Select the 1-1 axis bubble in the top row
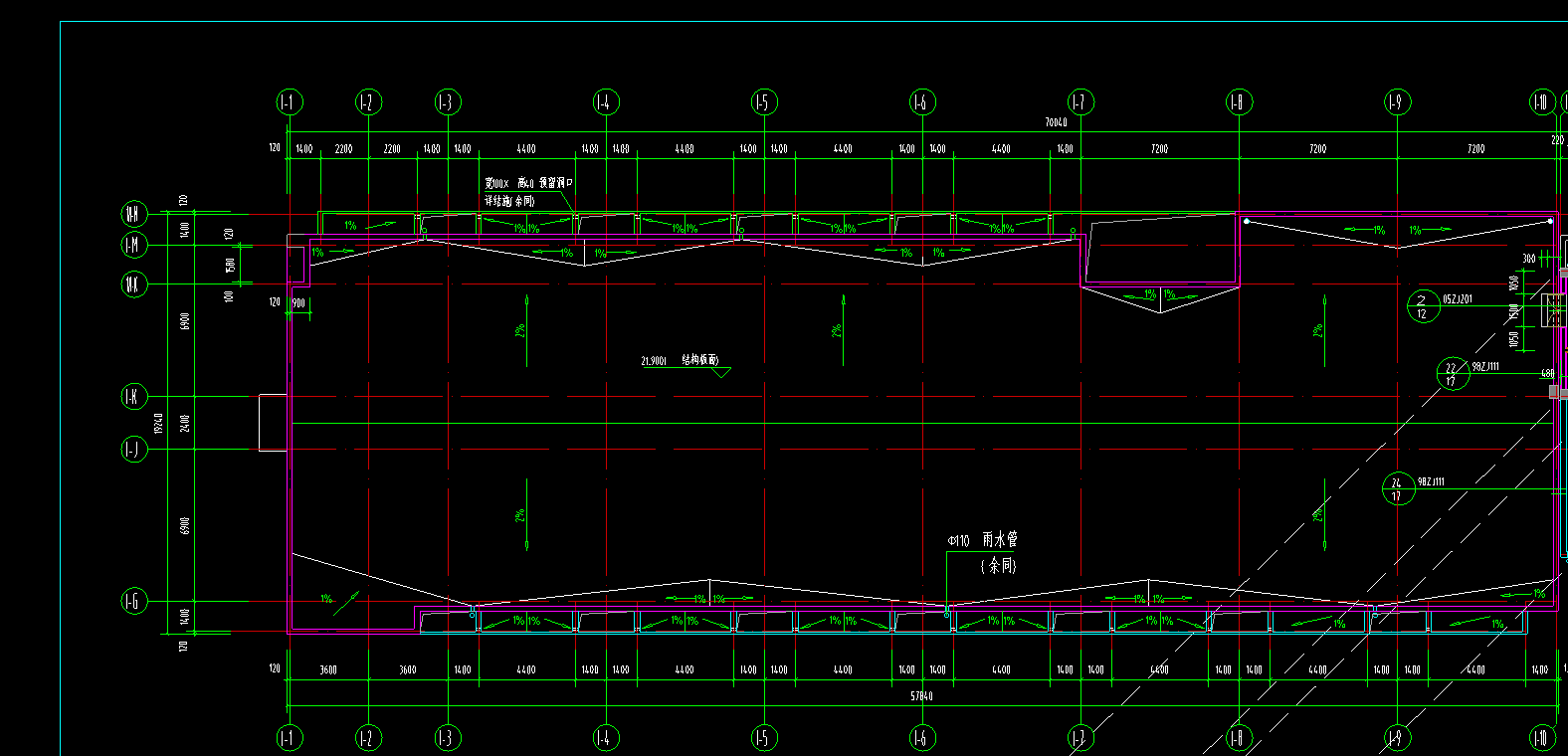 click(x=289, y=101)
